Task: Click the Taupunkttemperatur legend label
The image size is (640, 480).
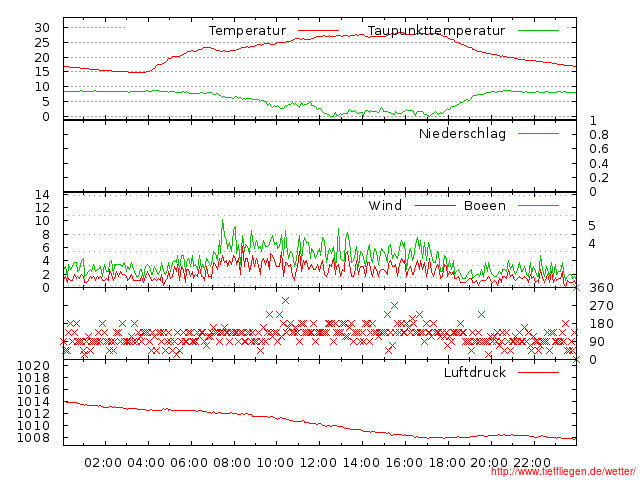Action: coord(436,31)
